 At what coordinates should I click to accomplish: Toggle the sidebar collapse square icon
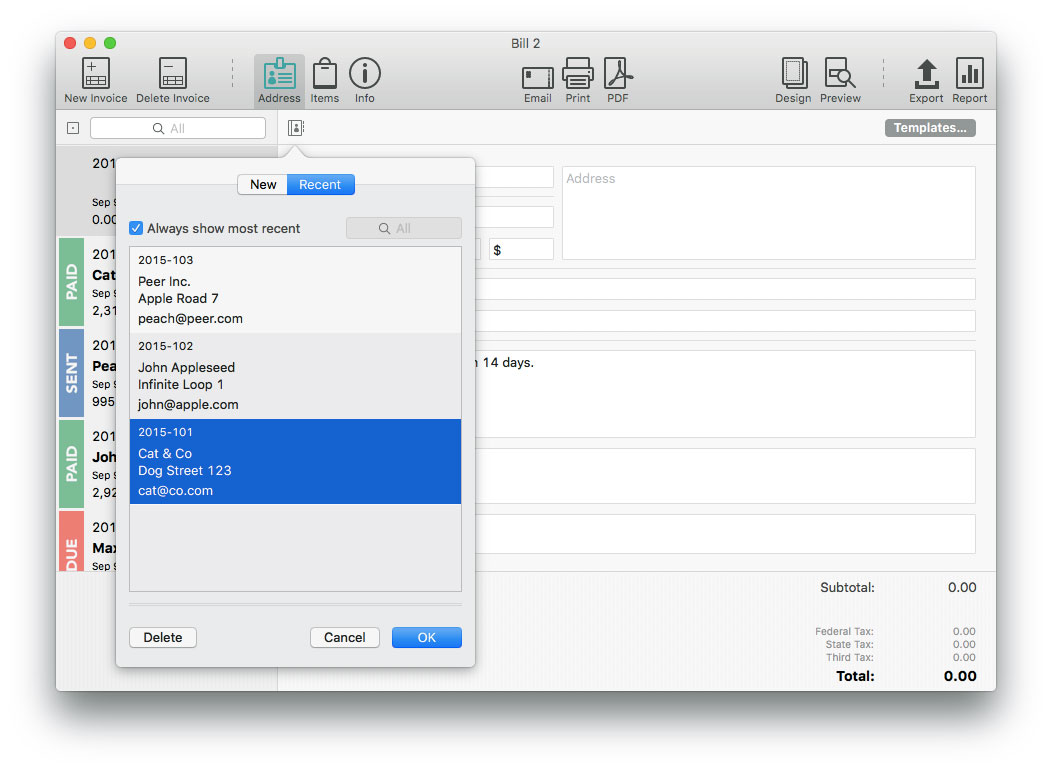tap(73, 127)
